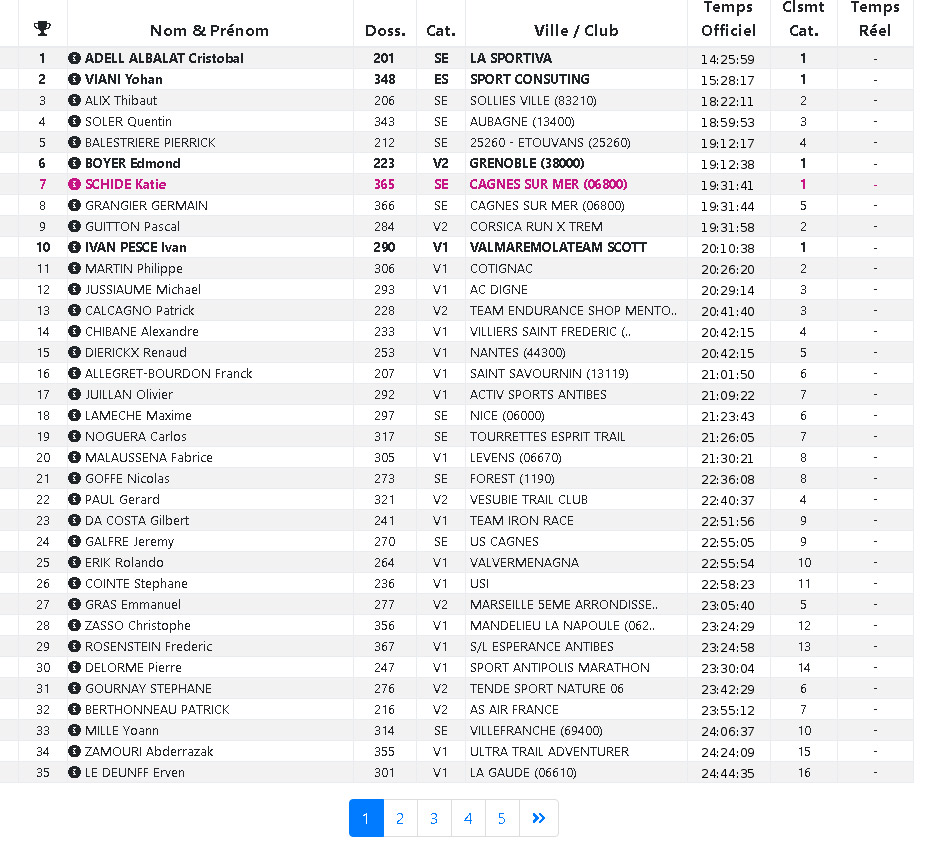The height and width of the screenshot is (846, 940).
Task: Click the trophy icon in the table header
Action: point(42,28)
